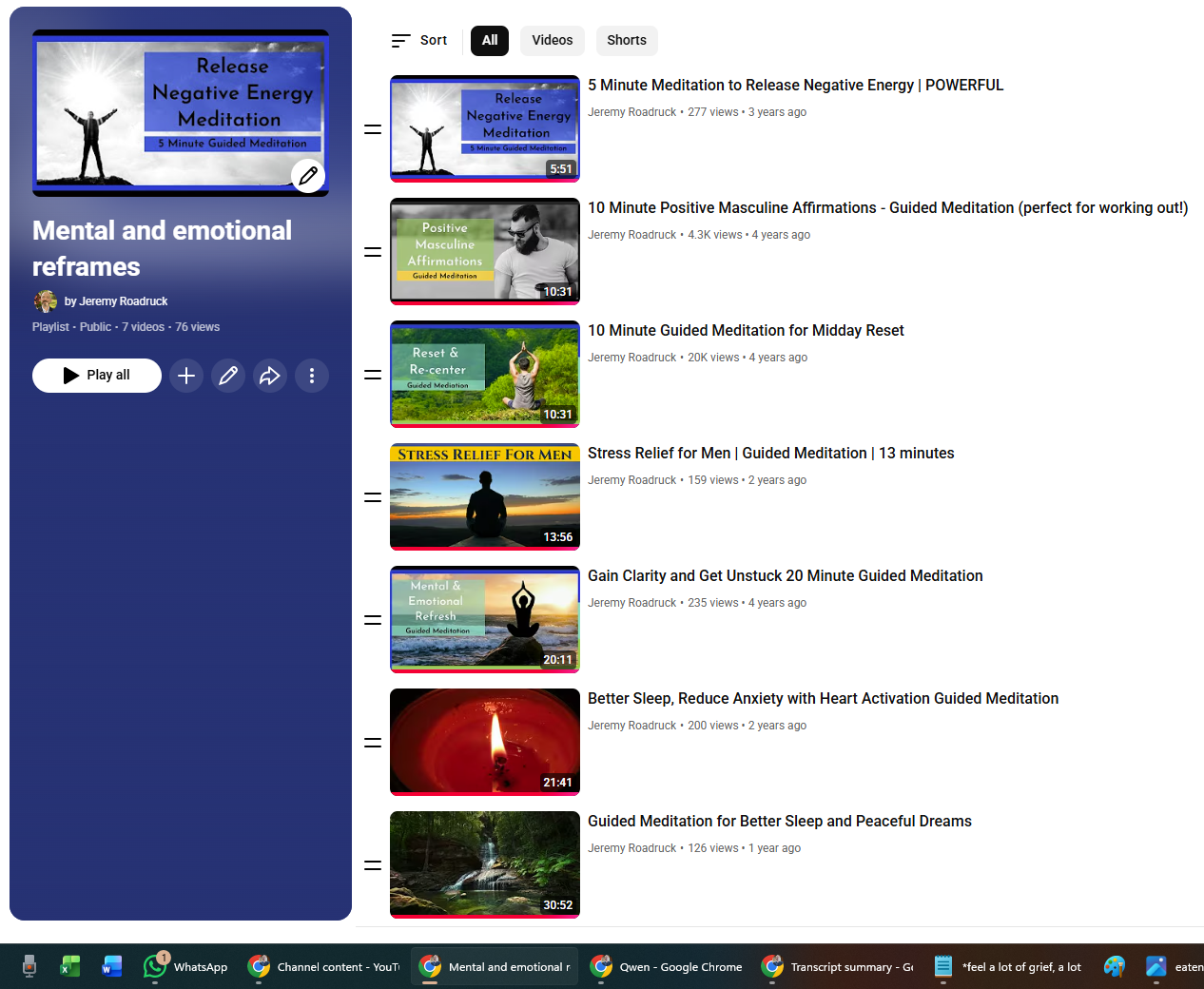This screenshot has height=989, width=1204.
Task: Switch to the Shorts filter tab
Action: pos(626,40)
